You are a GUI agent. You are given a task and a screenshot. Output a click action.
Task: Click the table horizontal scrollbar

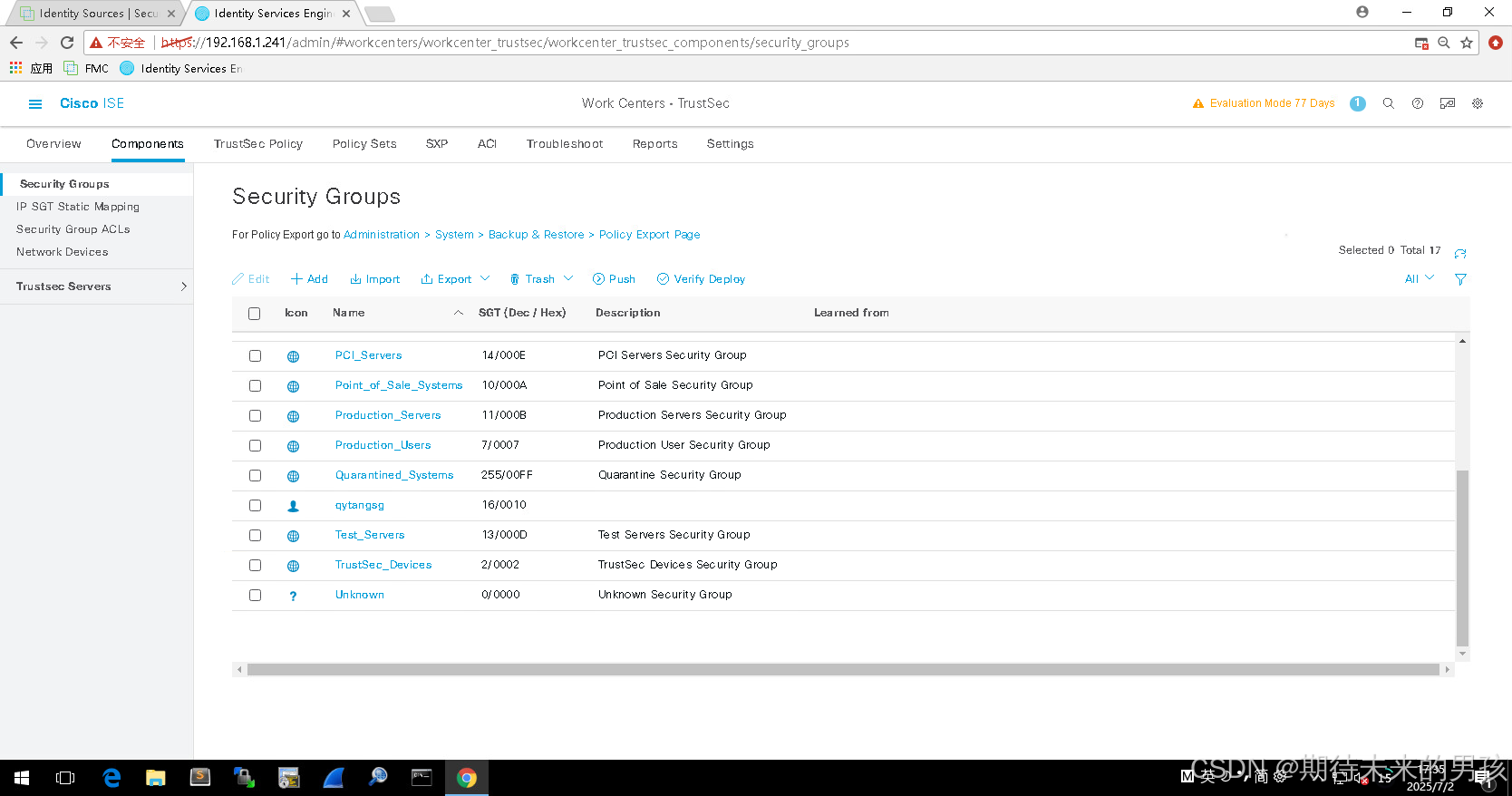[843, 670]
